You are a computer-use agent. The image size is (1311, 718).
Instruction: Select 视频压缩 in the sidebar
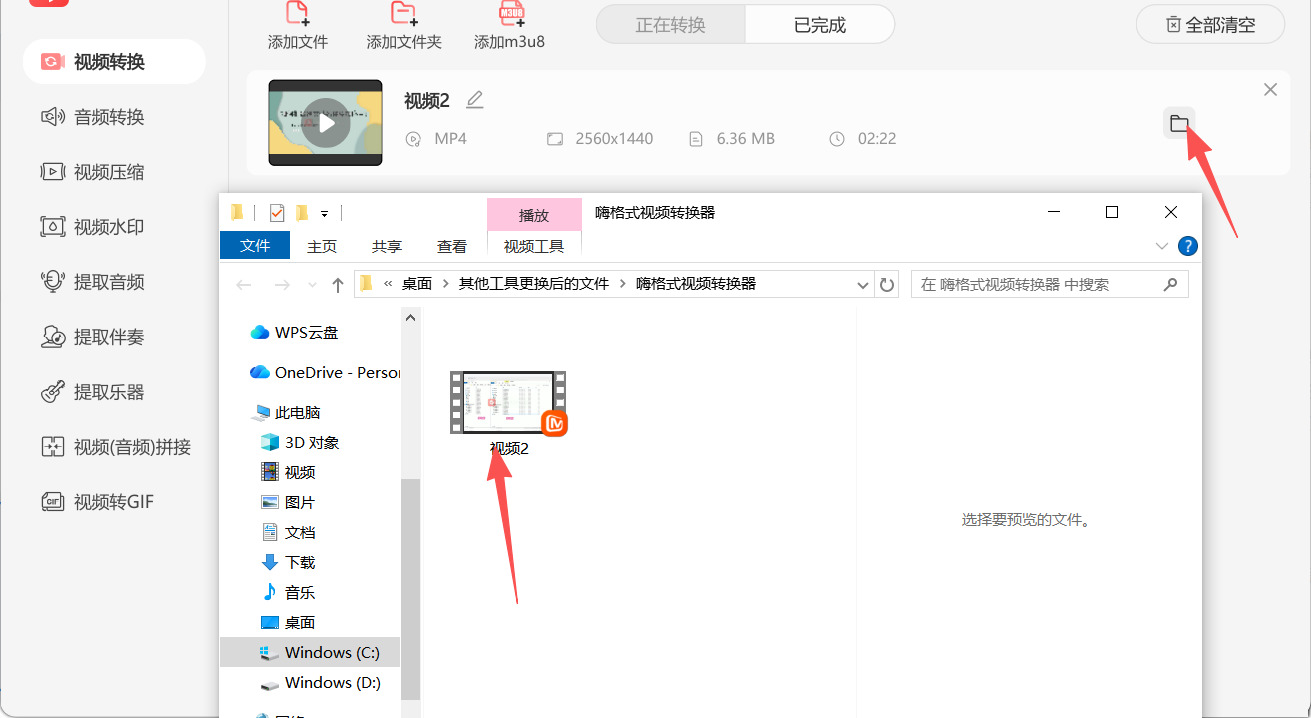(93, 172)
